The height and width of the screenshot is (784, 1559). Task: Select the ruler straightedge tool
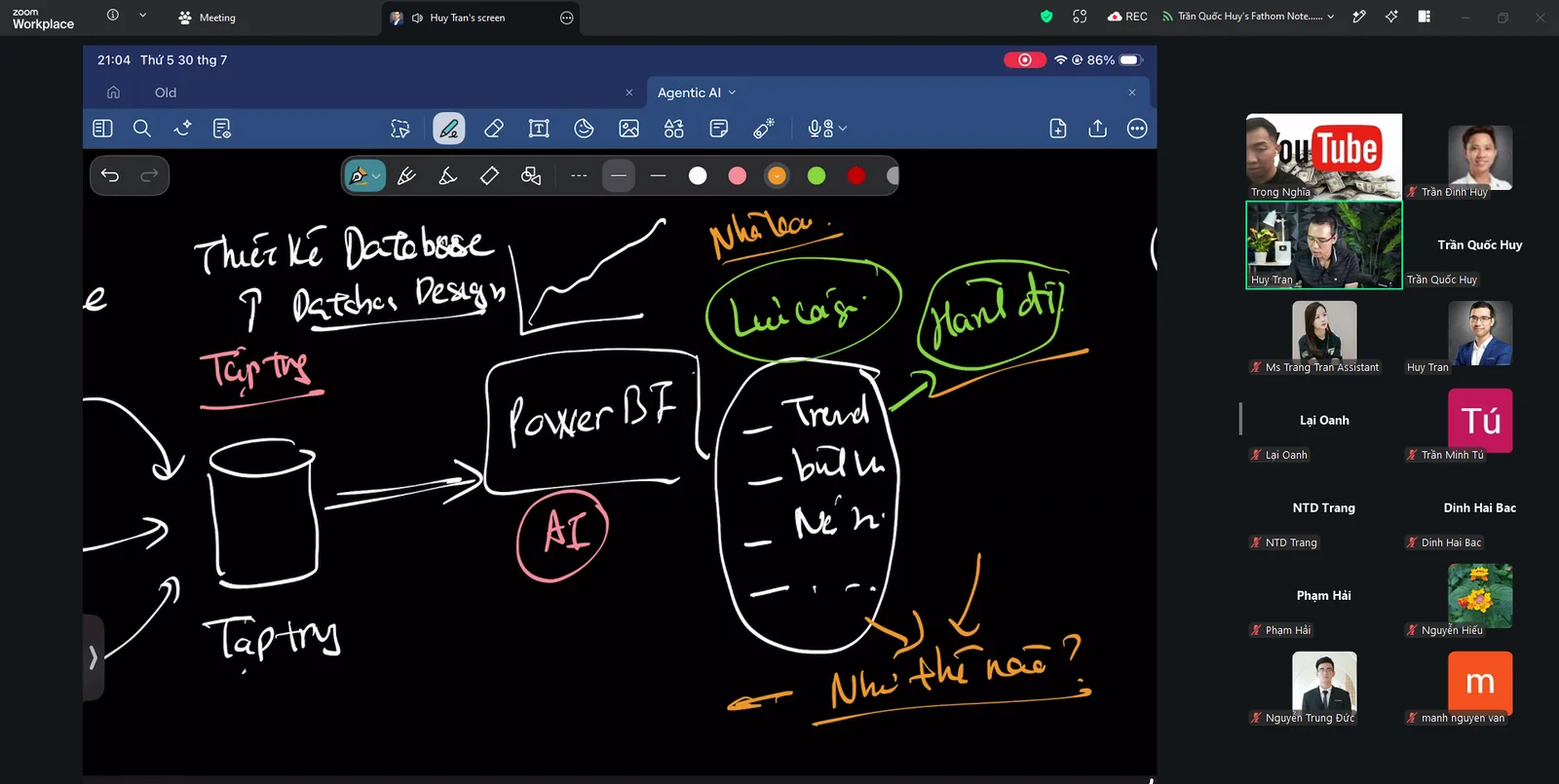click(489, 175)
